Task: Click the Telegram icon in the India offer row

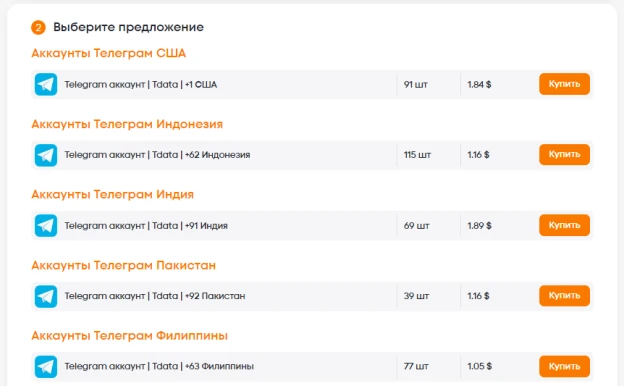Action: point(46,226)
